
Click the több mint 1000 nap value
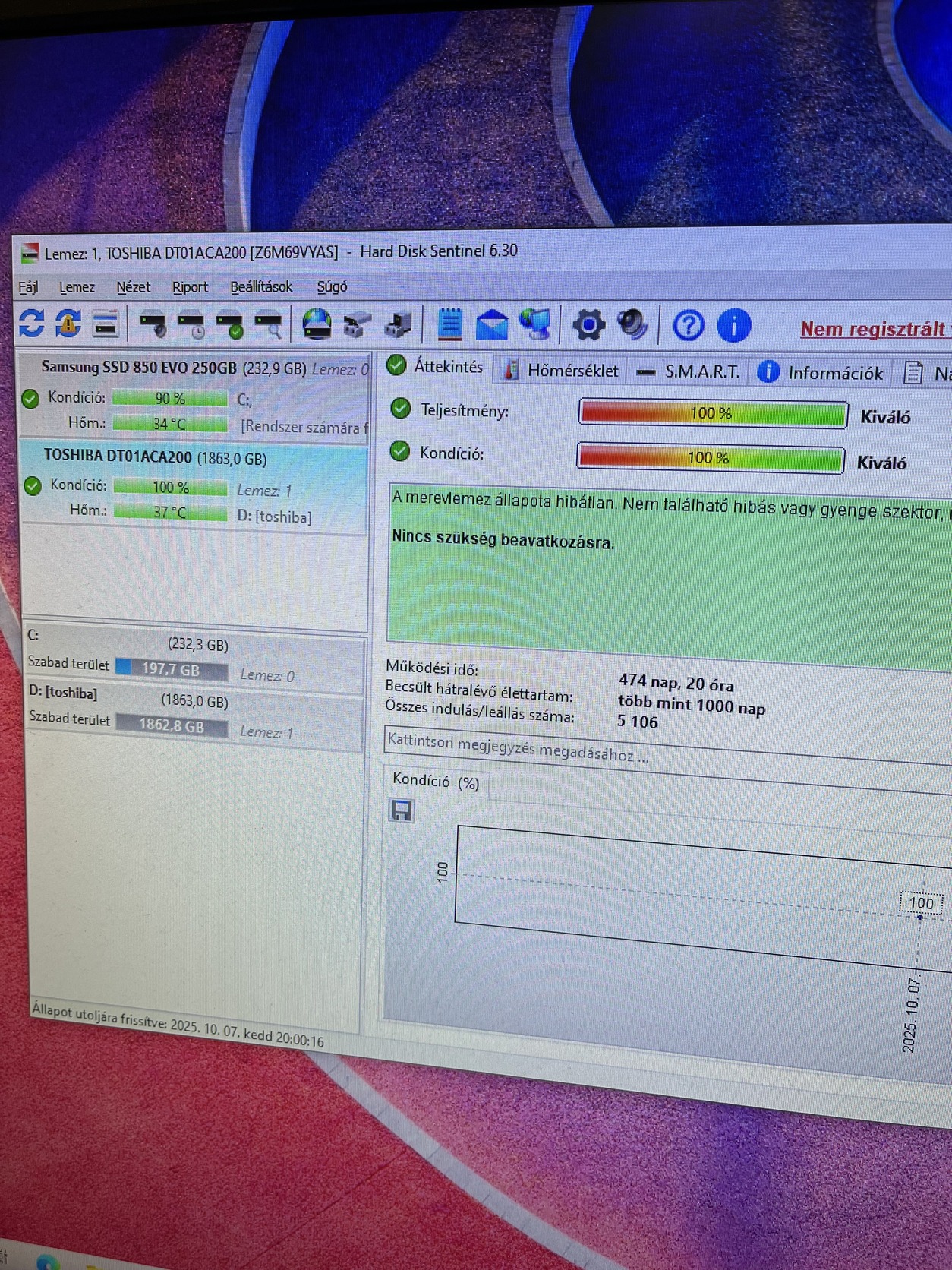point(691,704)
